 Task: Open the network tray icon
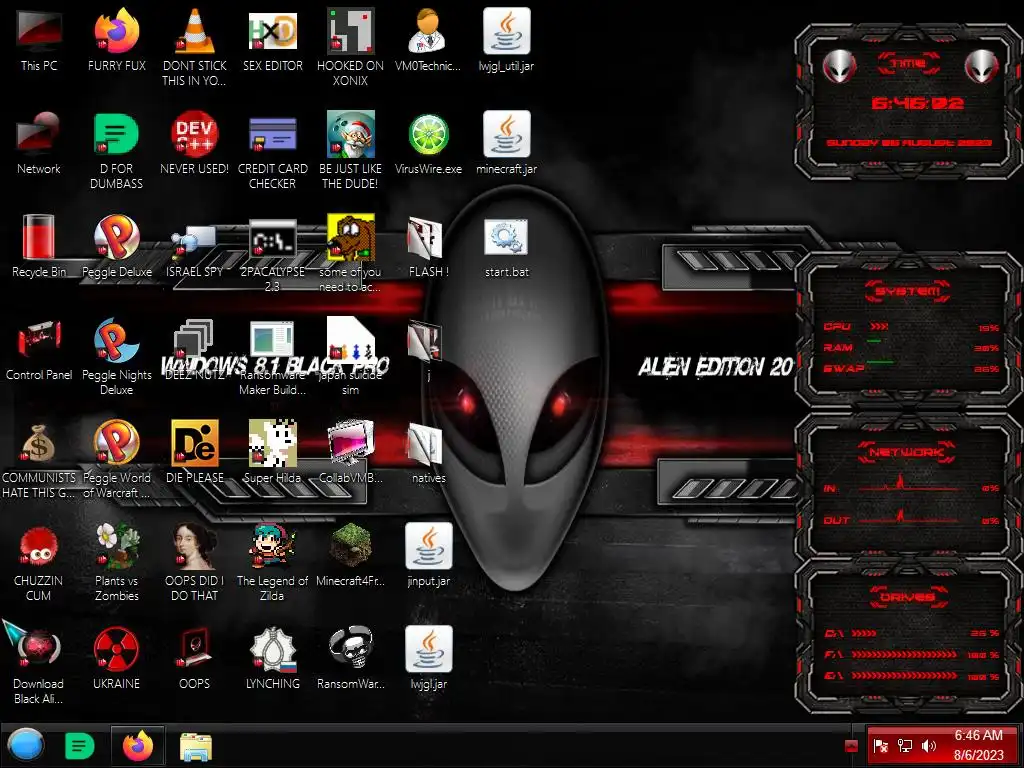904,746
